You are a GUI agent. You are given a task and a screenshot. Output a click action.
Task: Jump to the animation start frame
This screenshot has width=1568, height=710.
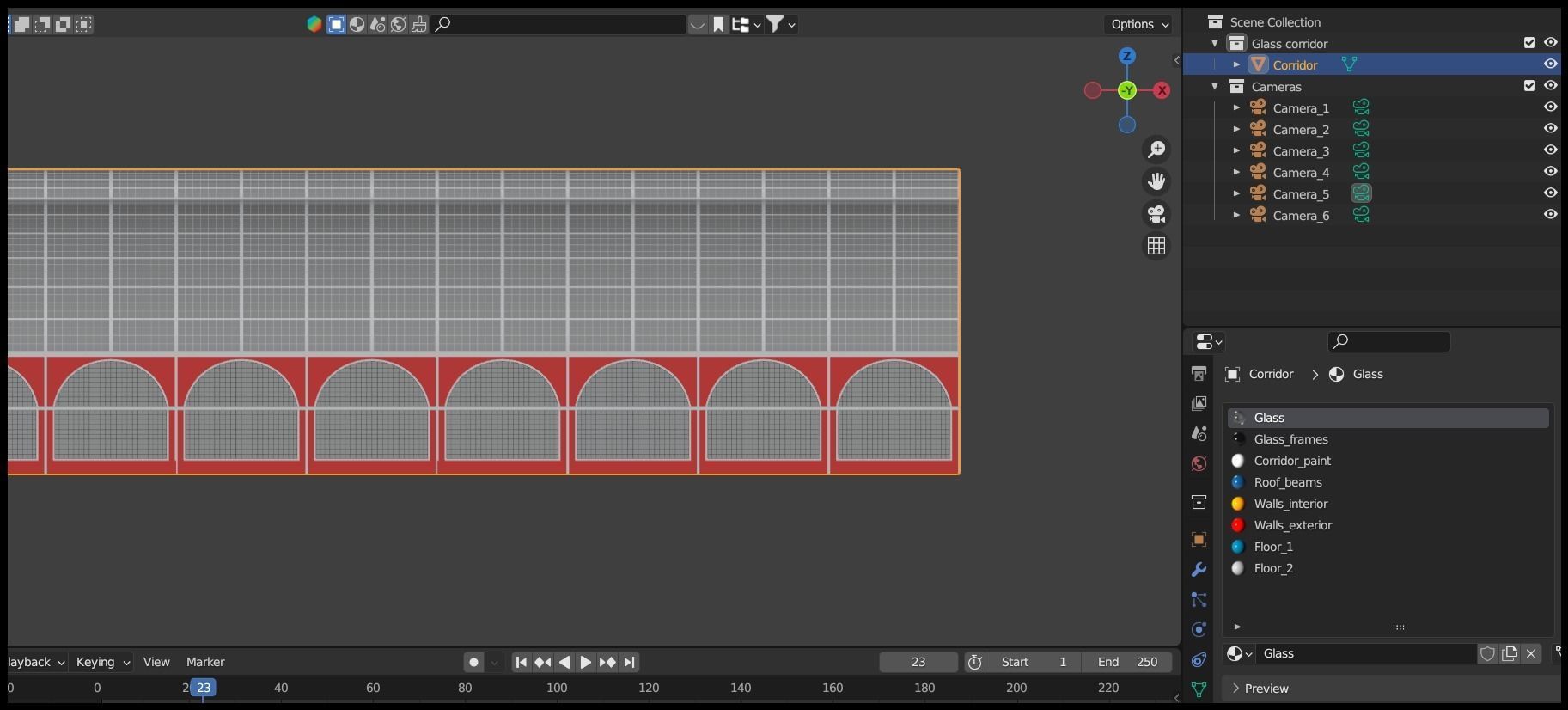521,663
